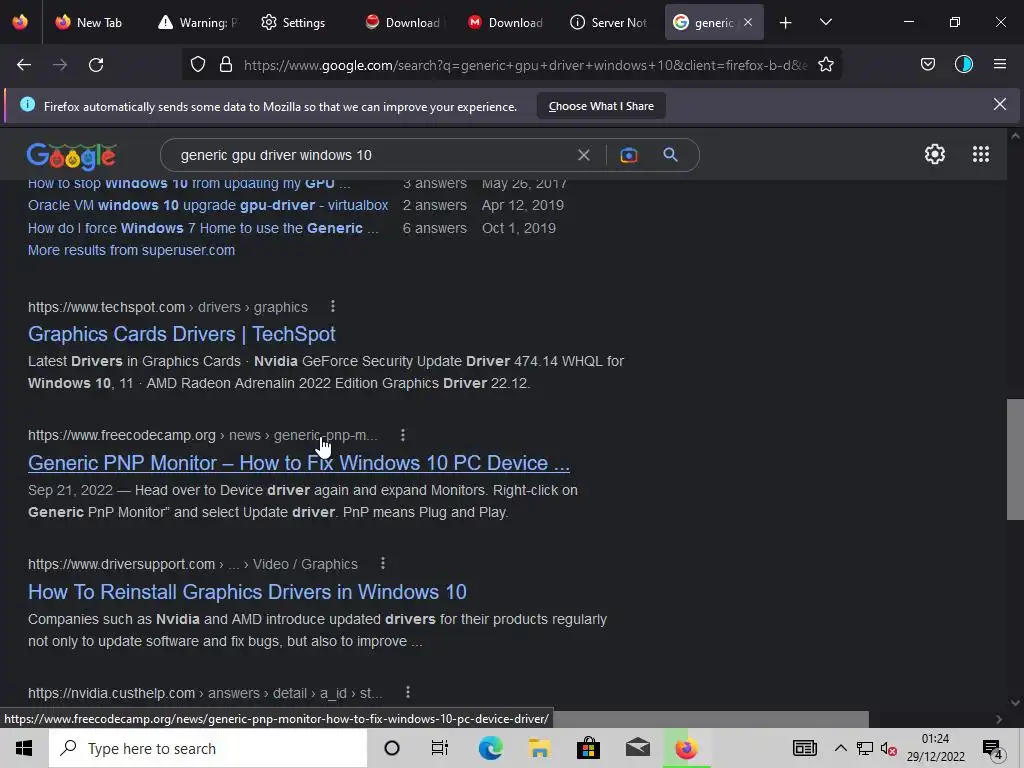Close the Google search tab
The height and width of the screenshot is (768, 1024).
point(748,22)
